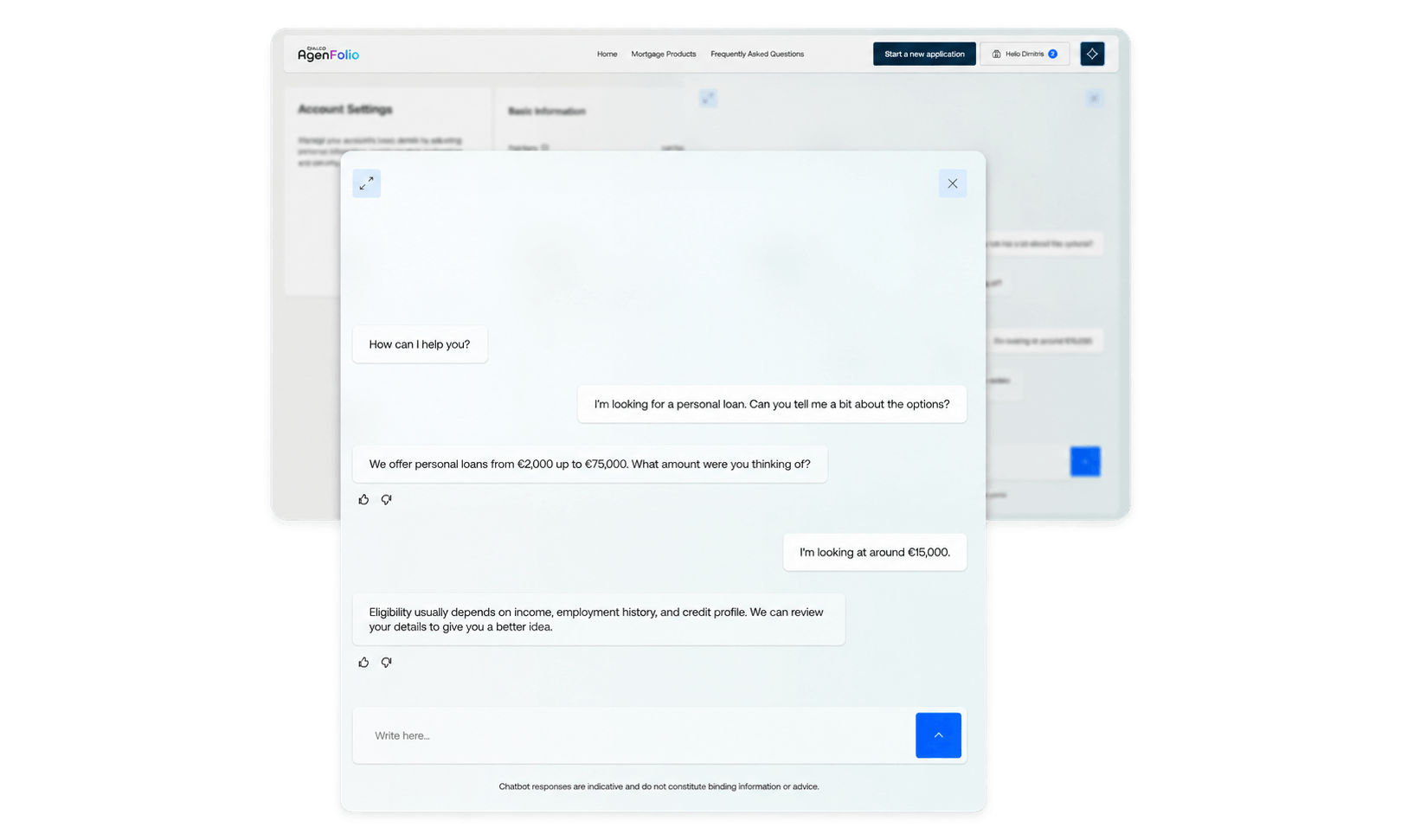Screen dimensions: 1401x840
Task: Open the AgenFolio logo home link
Action: (x=328, y=54)
